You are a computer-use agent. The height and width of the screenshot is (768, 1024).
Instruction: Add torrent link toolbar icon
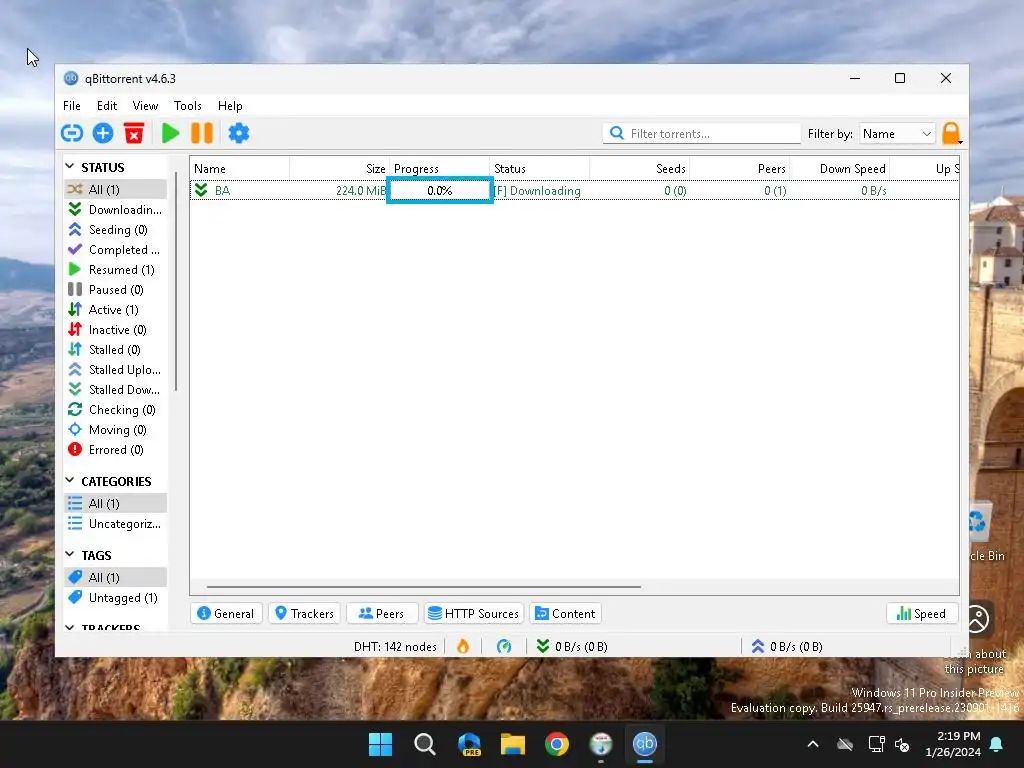pos(72,133)
